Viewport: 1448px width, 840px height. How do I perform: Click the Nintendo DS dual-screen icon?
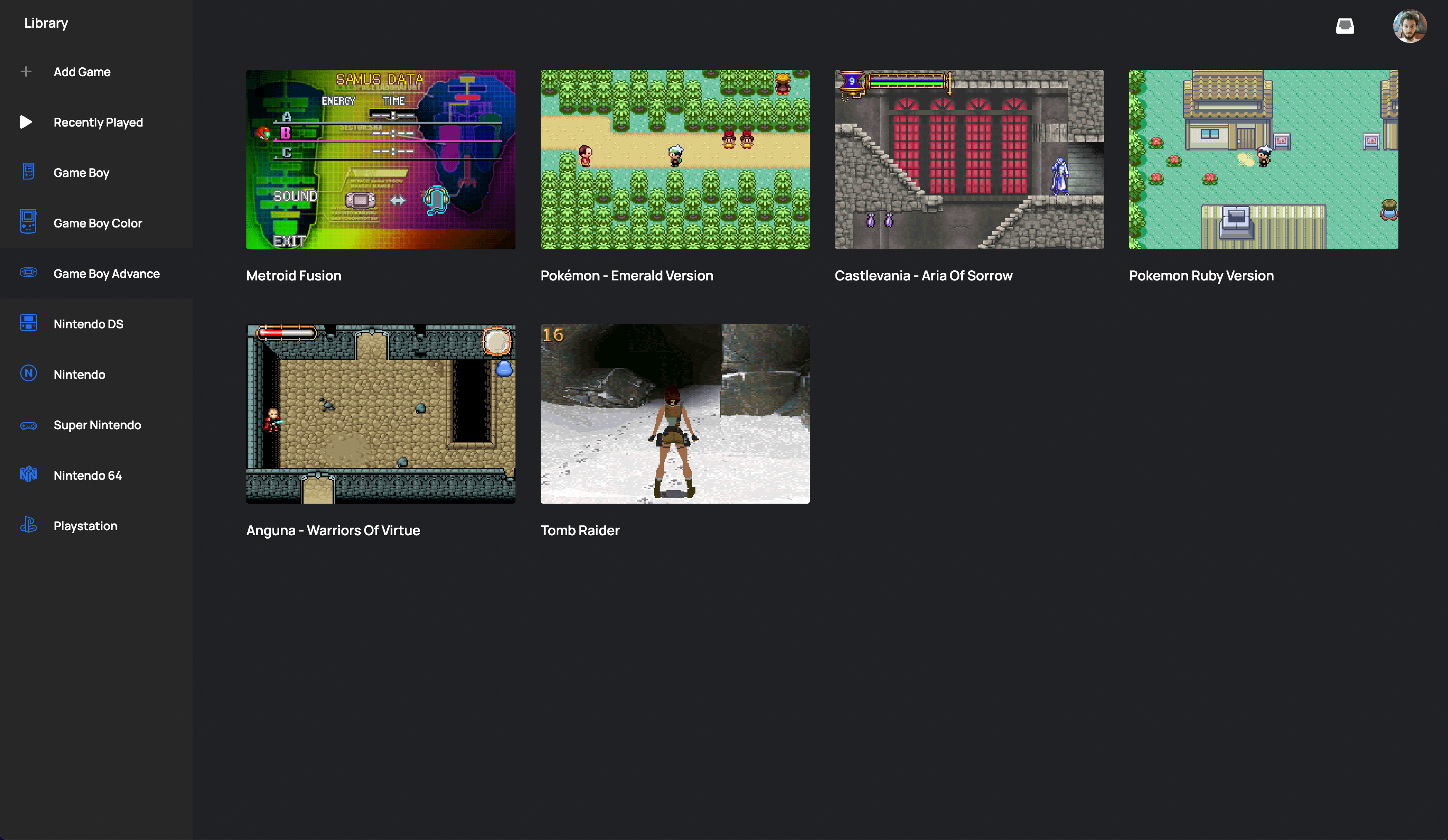tap(28, 323)
